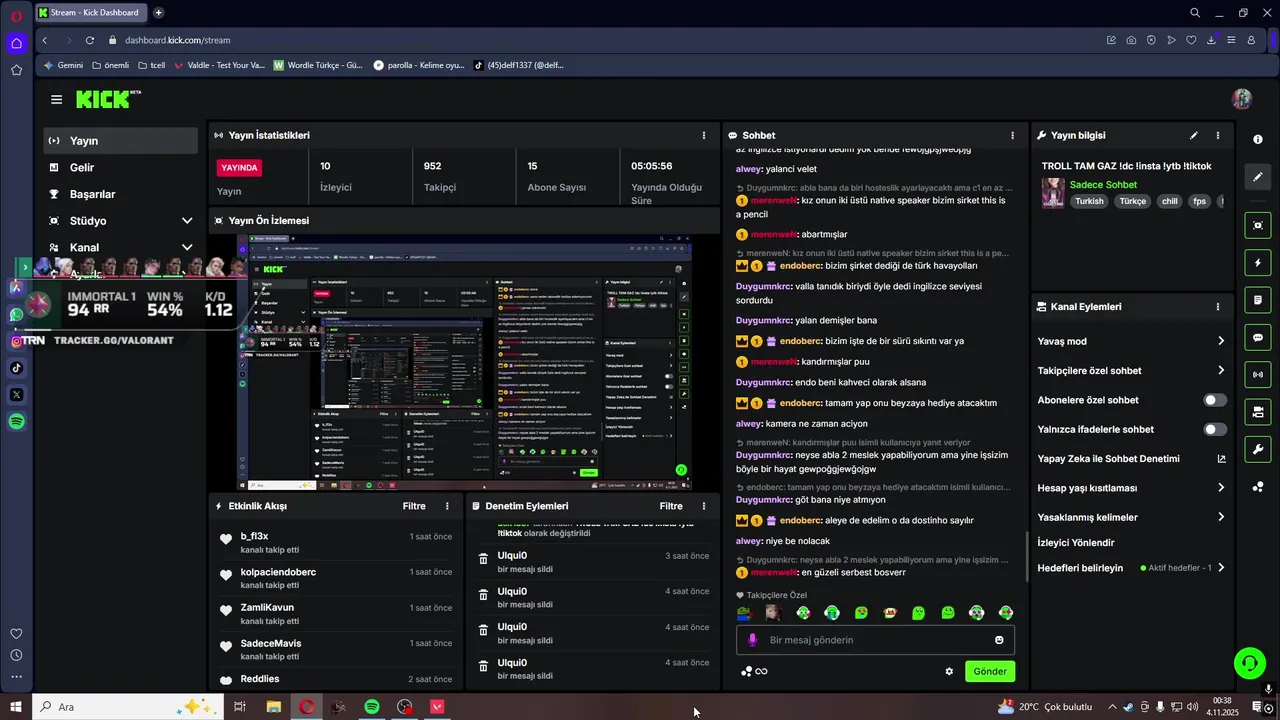Expand the Kanal menu chevron
Image resolution: width=1280 pixels, height=720 pixels.
tap(187, 247)
